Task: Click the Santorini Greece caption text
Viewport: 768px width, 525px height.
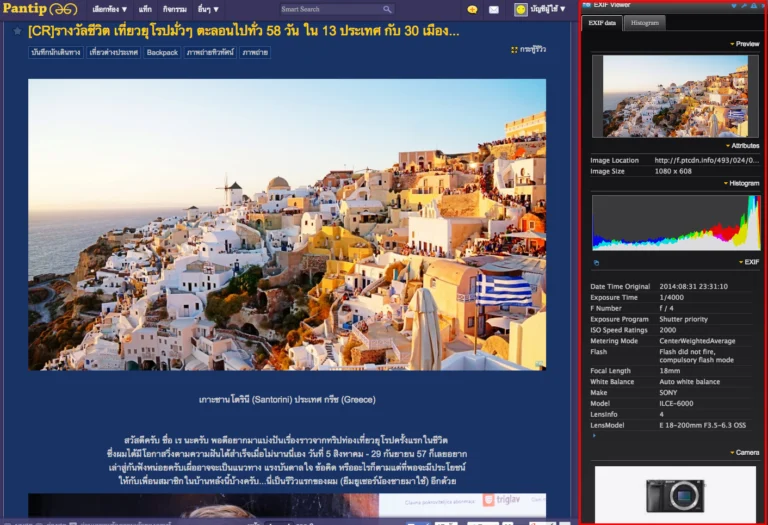Action: click(x=287, y=400)
